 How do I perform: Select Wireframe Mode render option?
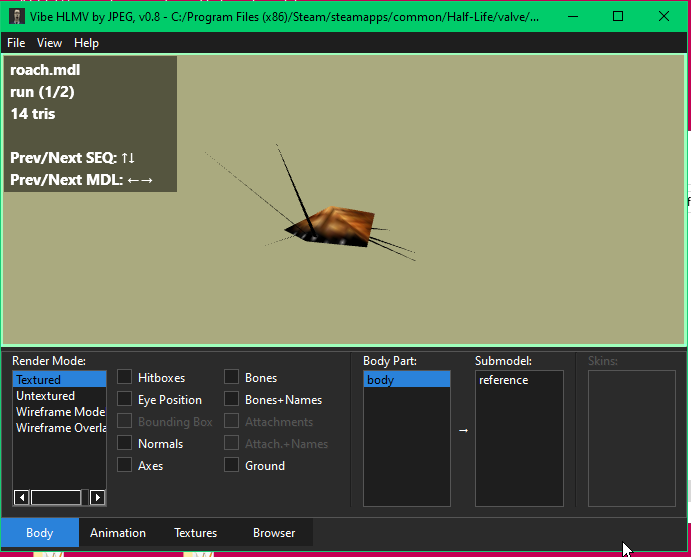click(x=59, y=412)
